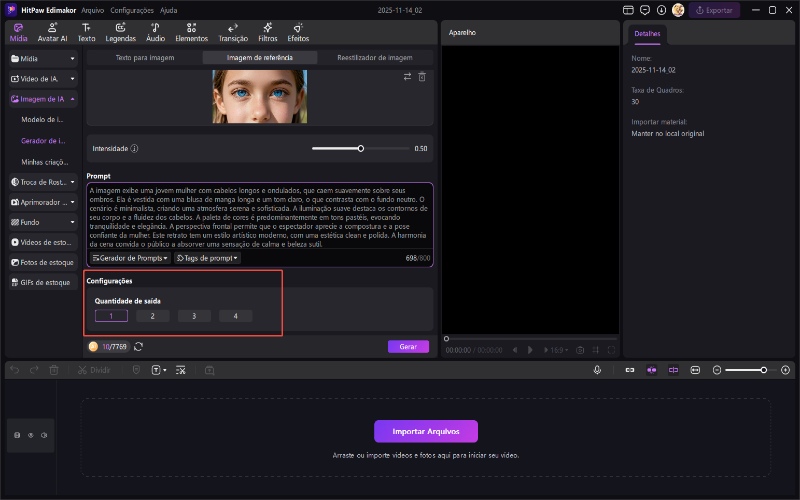The height and width of the screenshot is (500, 800).
Task: Open the Tags de prompt dropdown
Action: 208,258
